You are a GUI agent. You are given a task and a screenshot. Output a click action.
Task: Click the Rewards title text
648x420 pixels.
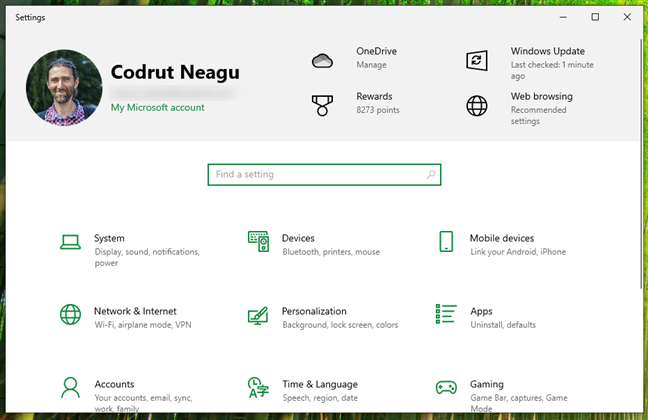[x=374, y=96]
